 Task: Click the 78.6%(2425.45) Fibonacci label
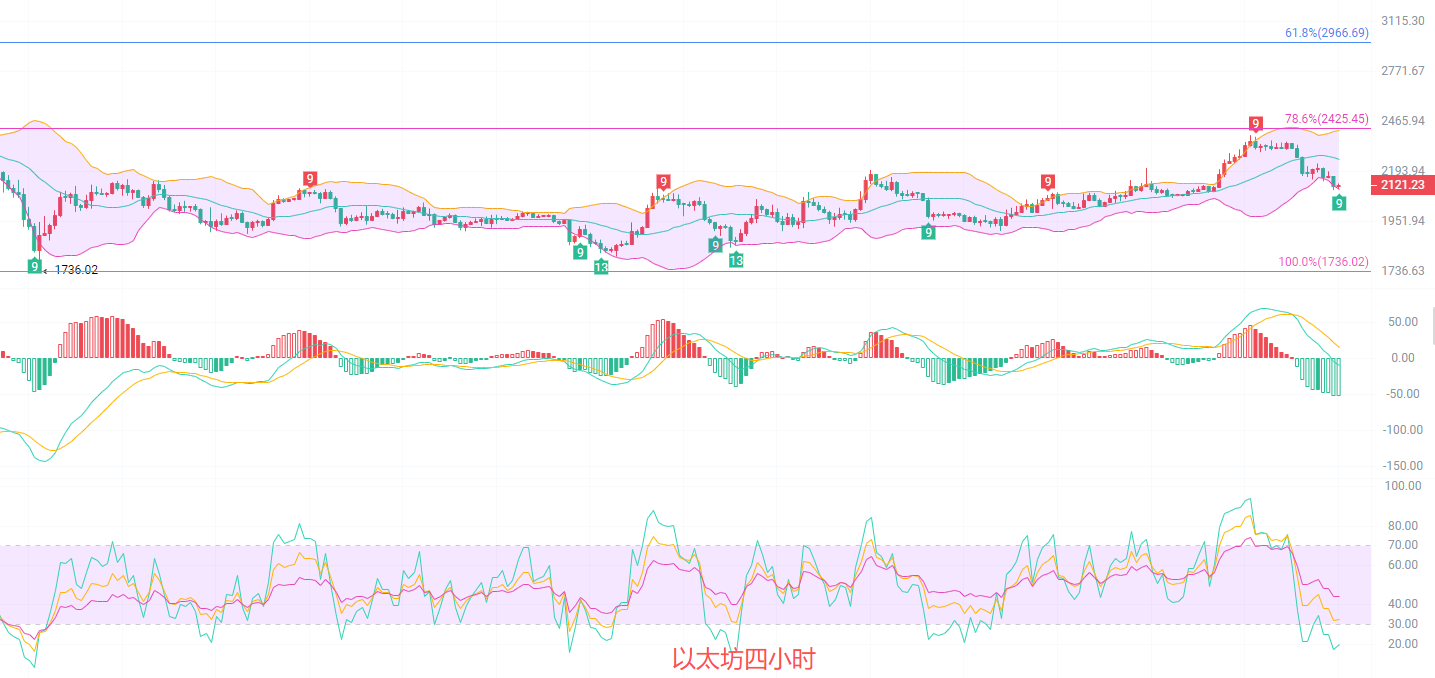pyautogui.click(x=1326, y=119)
